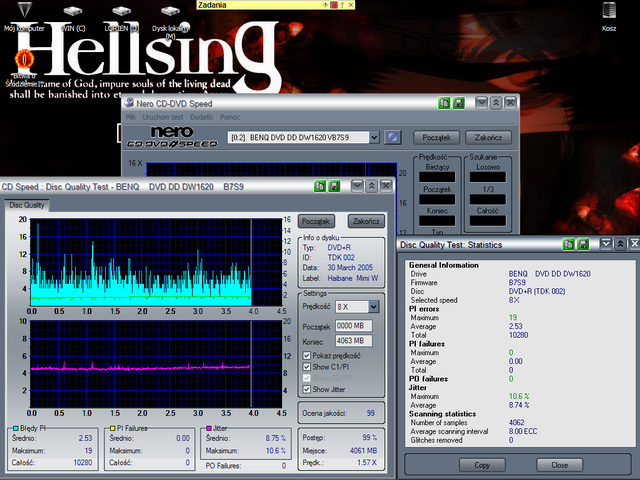Click the red square icon in Zadania bar
The width and height of the screenshot is (640, 480).
(334, 5)
